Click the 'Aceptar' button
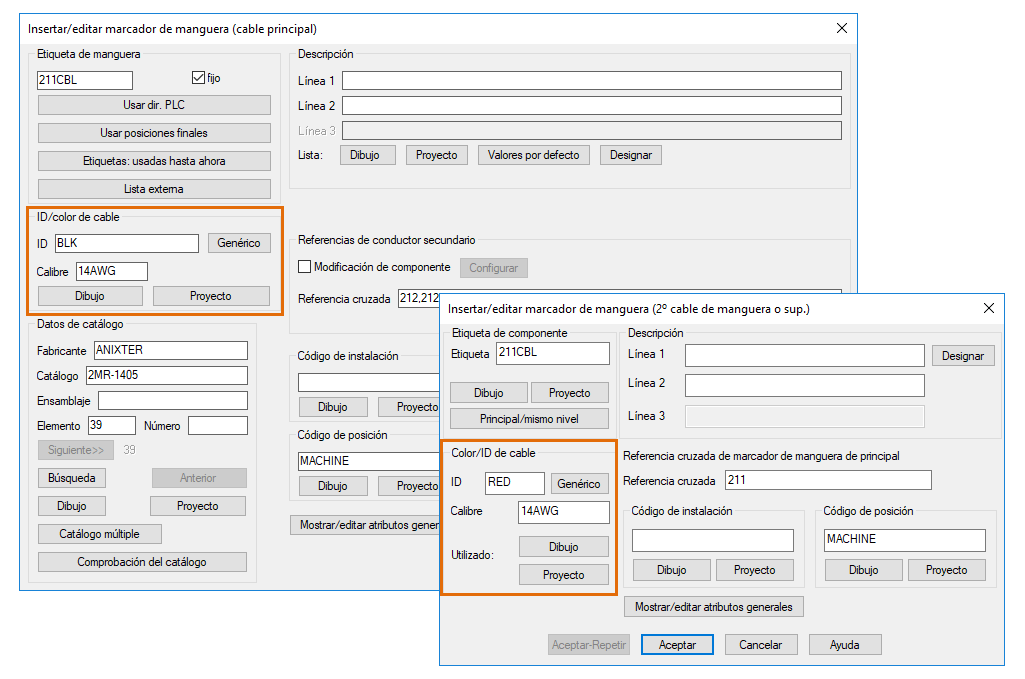This screenshot has height=679, width=1025. click(x=677, y=645)
